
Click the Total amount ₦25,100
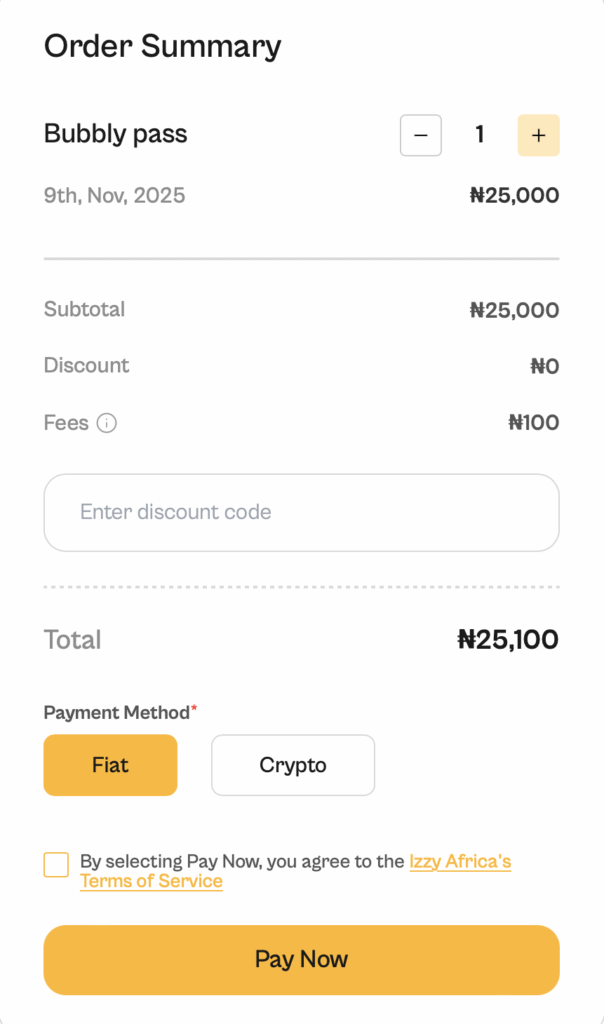[508, 640]
